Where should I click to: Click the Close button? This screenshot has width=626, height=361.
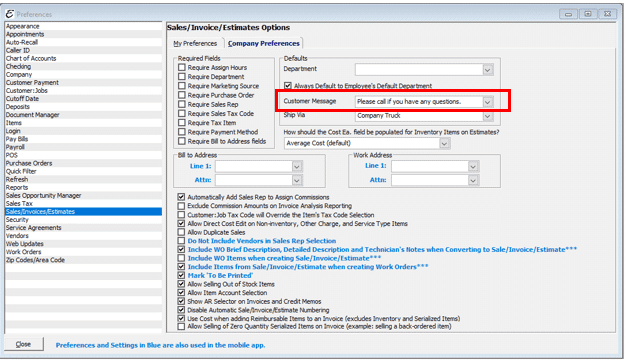point(24,344)
